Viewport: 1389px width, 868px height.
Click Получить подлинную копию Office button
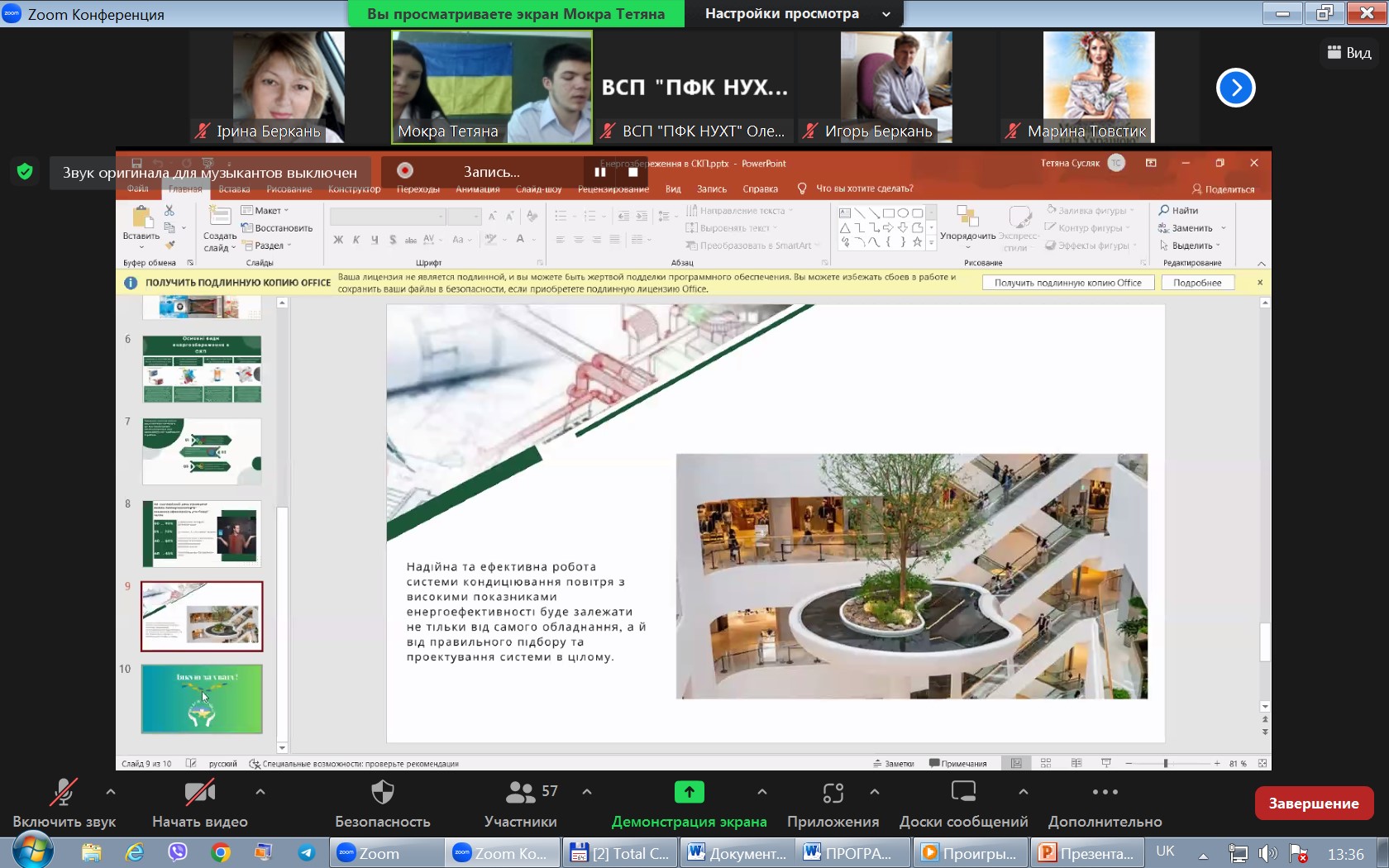point(1067,283)
